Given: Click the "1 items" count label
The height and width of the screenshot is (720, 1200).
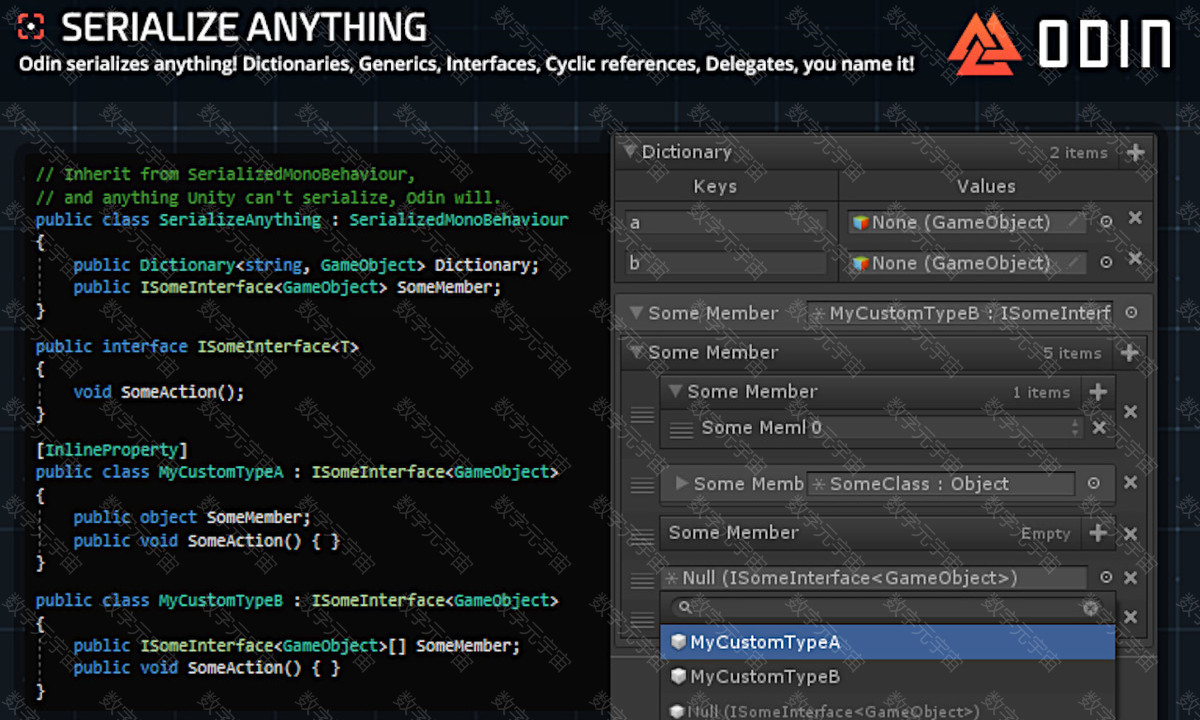Looking at the screenshot, I should pos(1041,393).
